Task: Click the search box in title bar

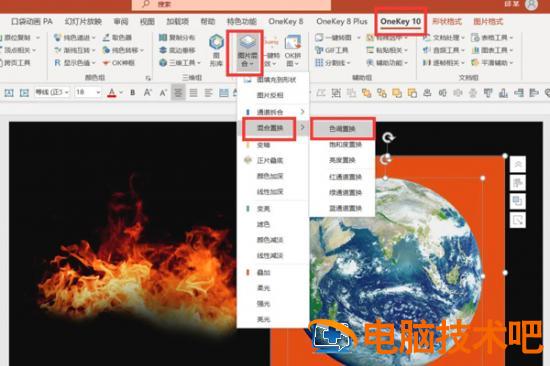Action: point(232,4)
